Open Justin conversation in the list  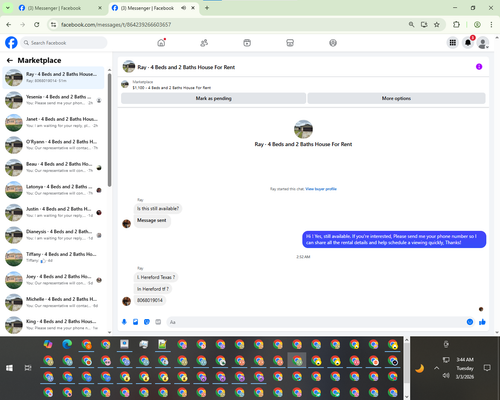click(x=53, y=212)
